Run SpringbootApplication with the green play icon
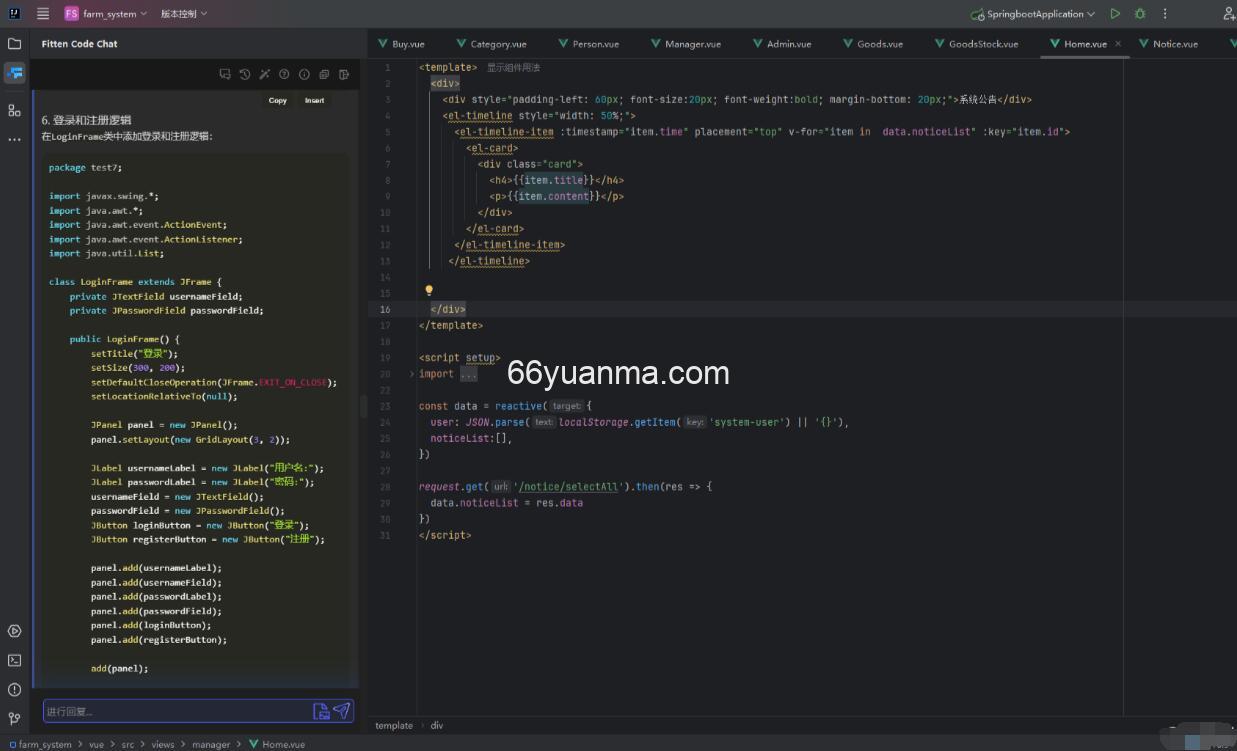The image size is (1237, 751). pyautogui.click(x=1115, y=14)
